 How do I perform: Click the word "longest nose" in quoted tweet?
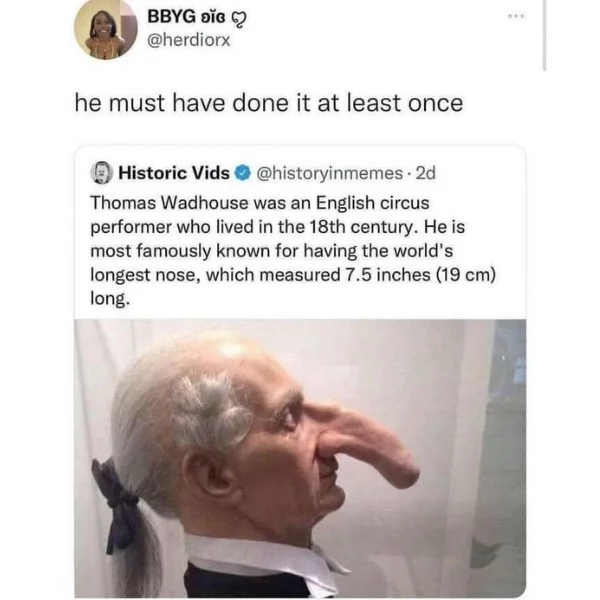(145, 275)
